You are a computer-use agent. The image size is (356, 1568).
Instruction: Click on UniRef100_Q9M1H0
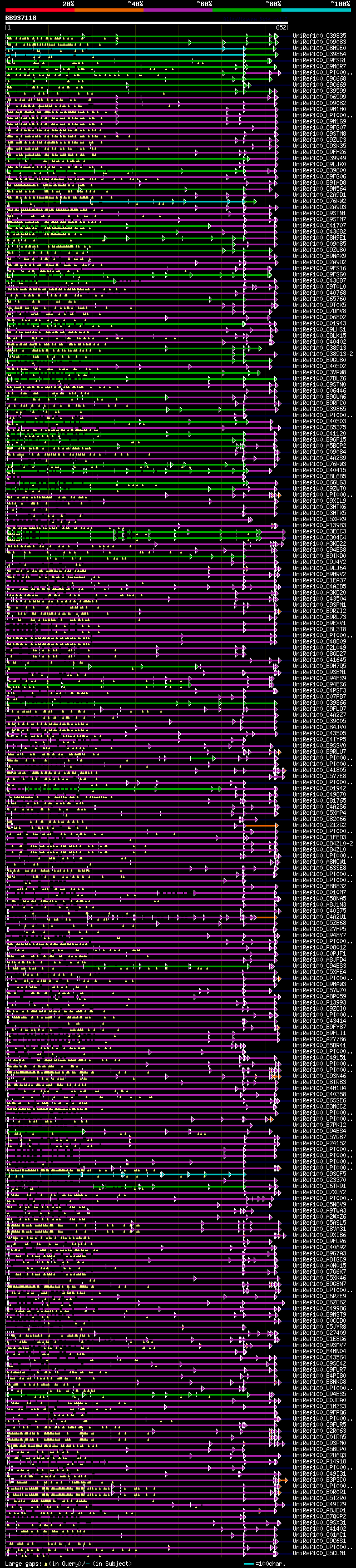point(319,109)
